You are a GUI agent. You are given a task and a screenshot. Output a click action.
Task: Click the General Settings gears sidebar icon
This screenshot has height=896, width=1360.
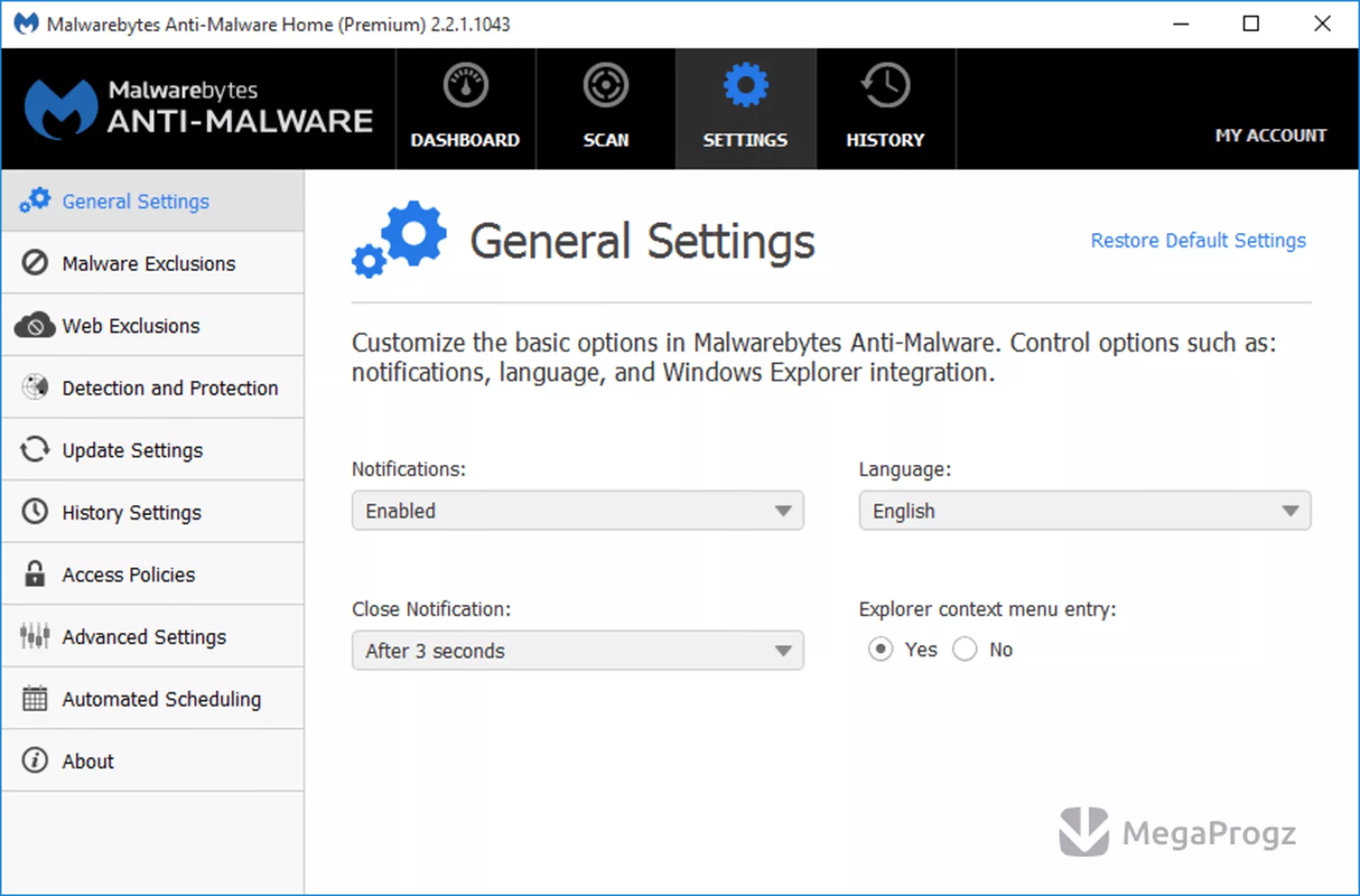coord(35,200)
